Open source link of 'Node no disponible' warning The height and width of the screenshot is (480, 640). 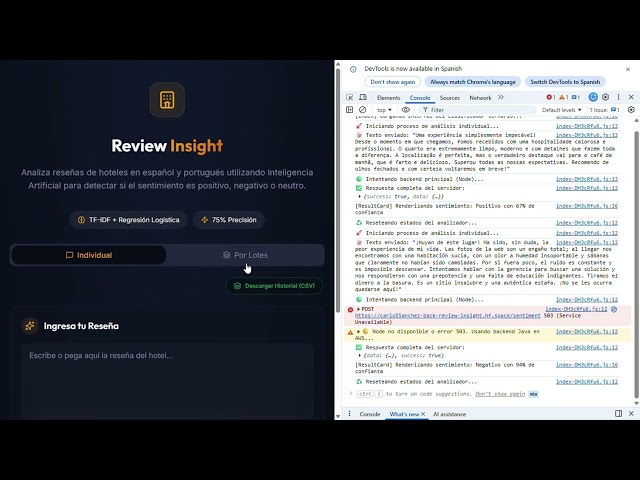(587, 331)
